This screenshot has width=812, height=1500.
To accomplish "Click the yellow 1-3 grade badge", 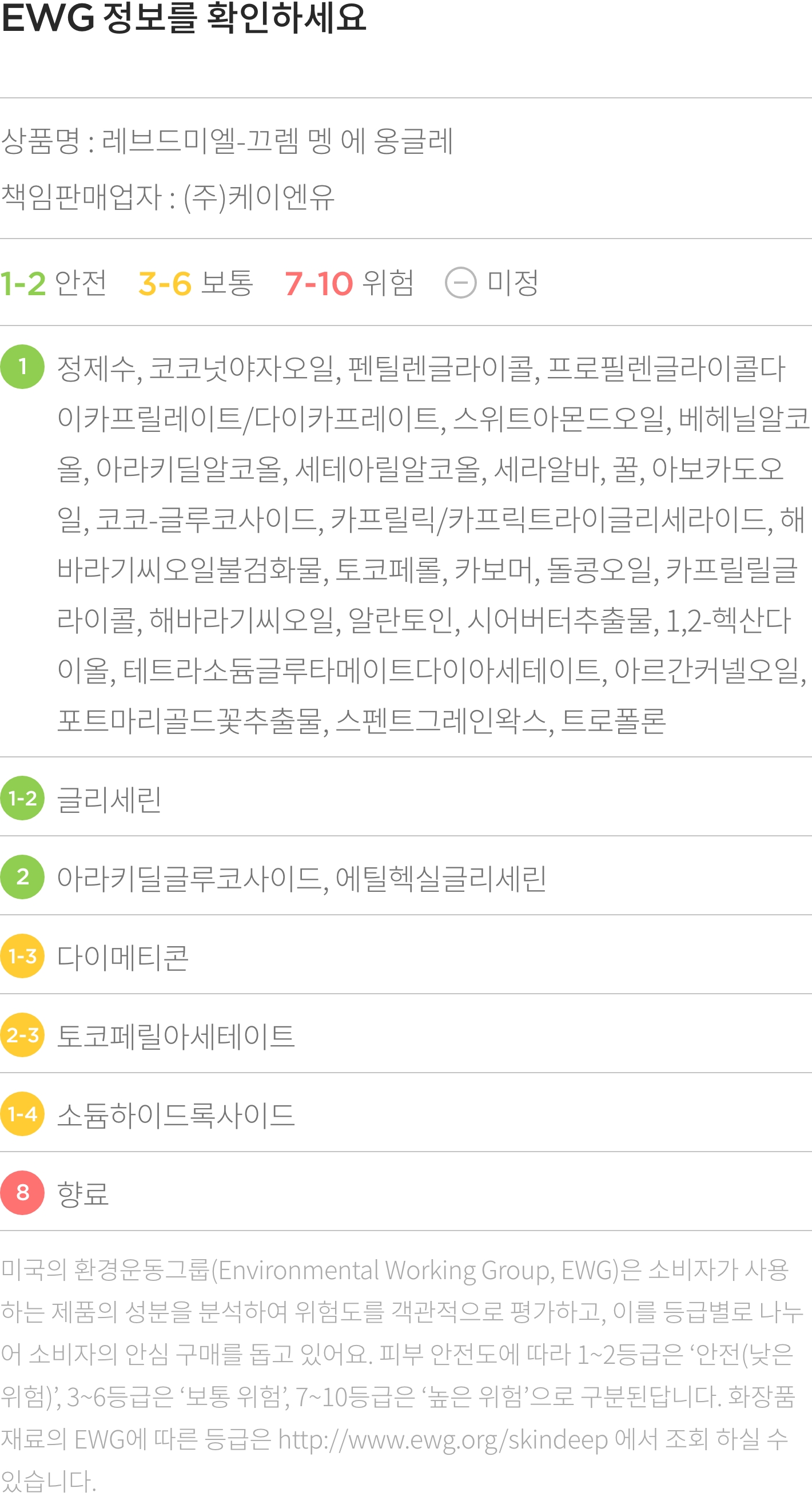I will tap(22, 955).
